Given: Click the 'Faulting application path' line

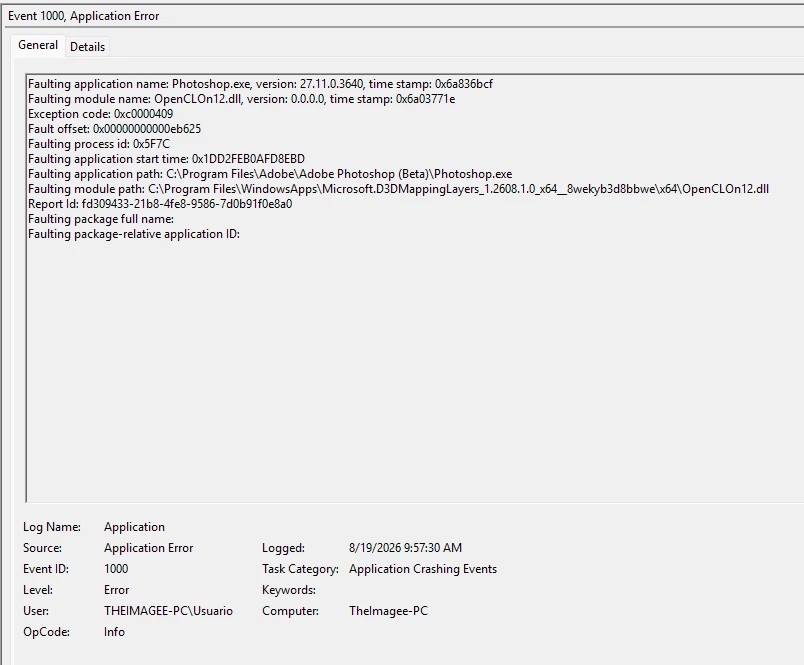Looking at the screenshot, I should click(270, 174).
